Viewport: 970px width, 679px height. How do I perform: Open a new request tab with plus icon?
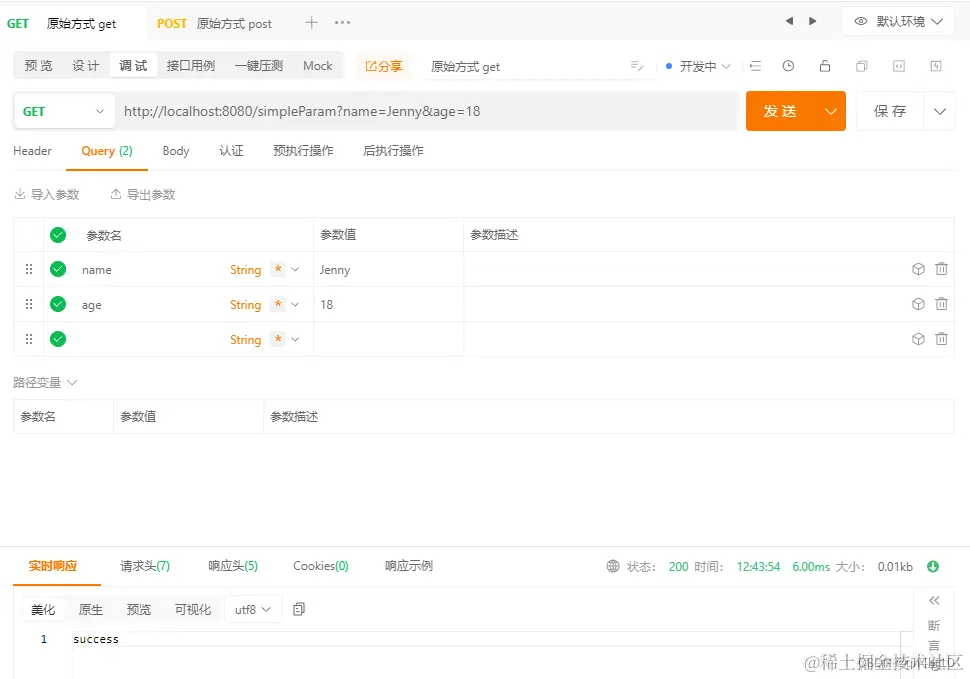pos(311,23)
